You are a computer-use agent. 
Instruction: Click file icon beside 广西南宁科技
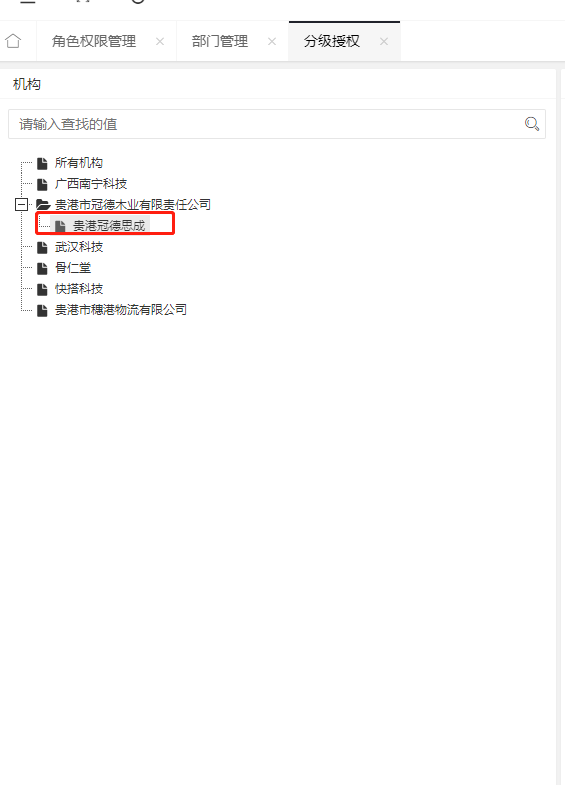click(43, 184)
